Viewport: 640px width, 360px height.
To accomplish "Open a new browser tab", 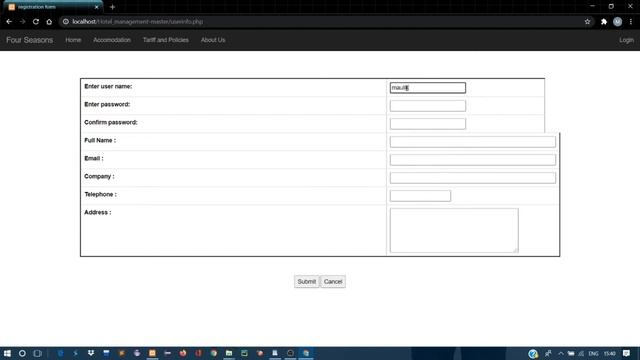I will (112, 7).
